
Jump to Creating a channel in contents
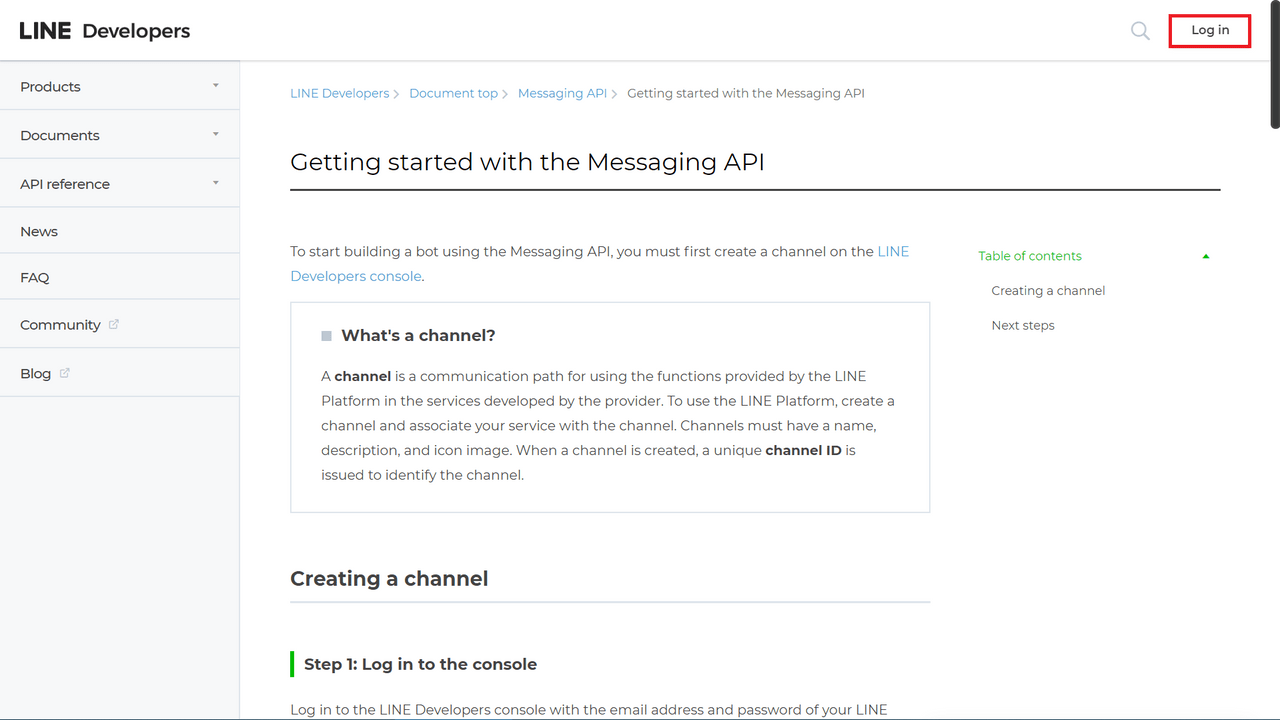[1048, 291]
